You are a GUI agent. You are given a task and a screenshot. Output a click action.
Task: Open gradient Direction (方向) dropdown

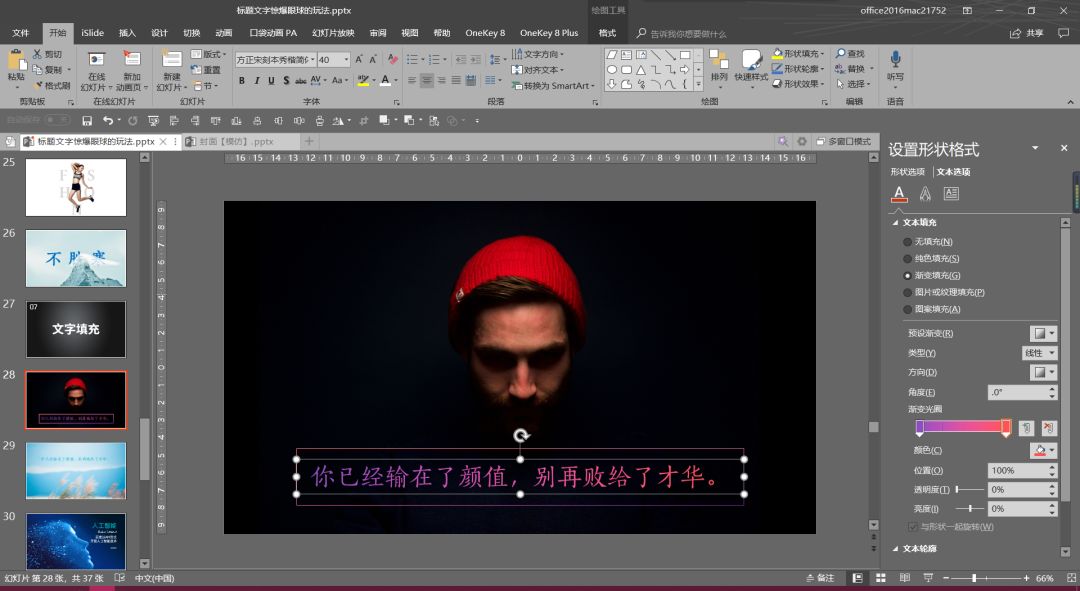pyautogui.click(x=1043, y=372)
